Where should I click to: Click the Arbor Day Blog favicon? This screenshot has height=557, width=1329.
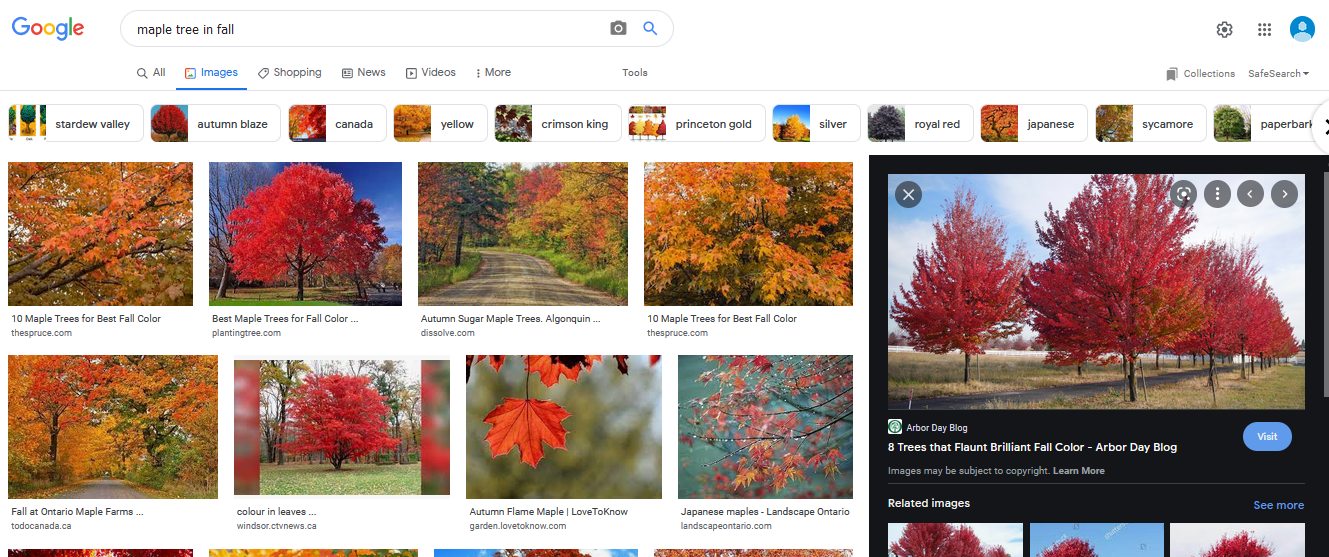point(895,427)
